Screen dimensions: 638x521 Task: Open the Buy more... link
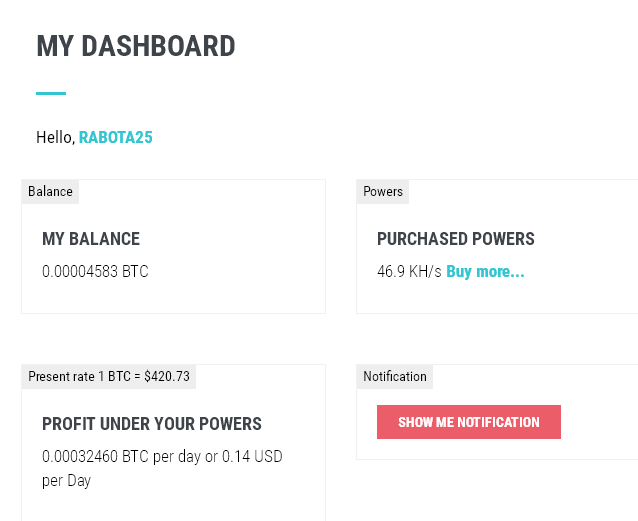click(485, 271)
